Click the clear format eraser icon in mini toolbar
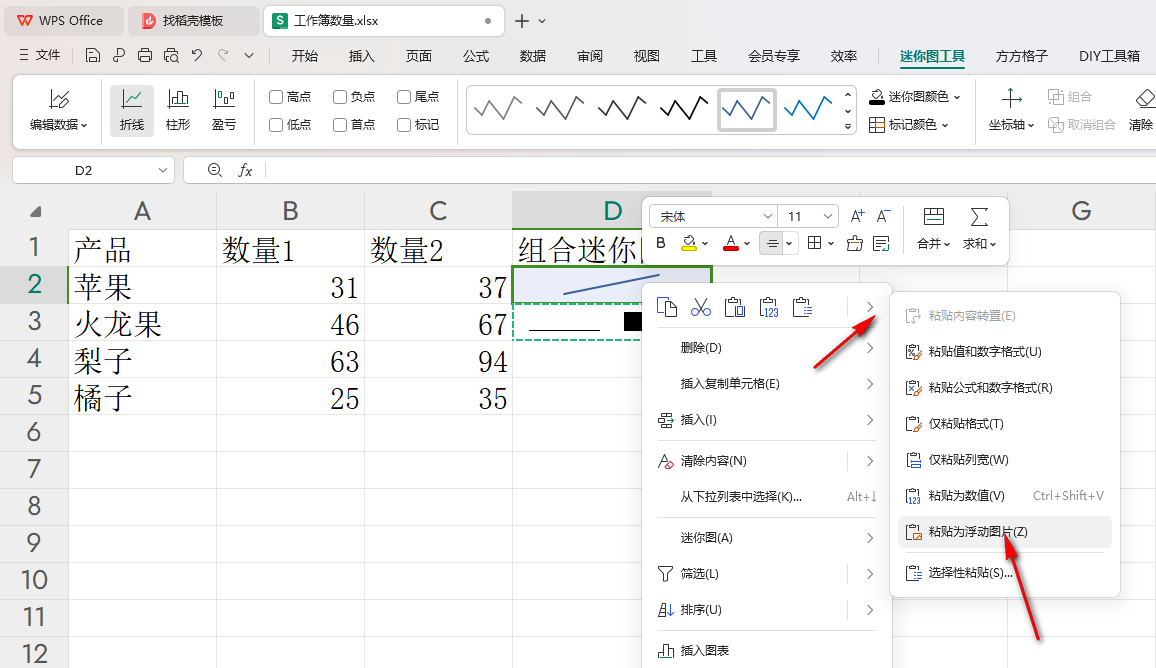Image resolution: width=1156 pixels, height=668 pixels. [854, 243]
